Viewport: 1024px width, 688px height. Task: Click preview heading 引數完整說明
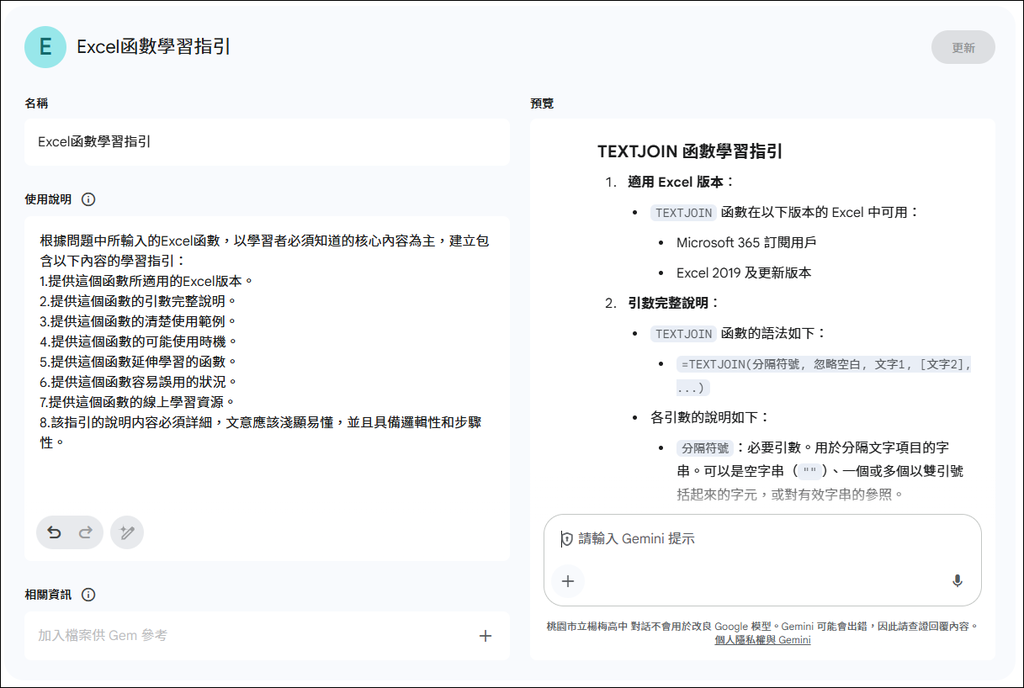pos(673,303)
